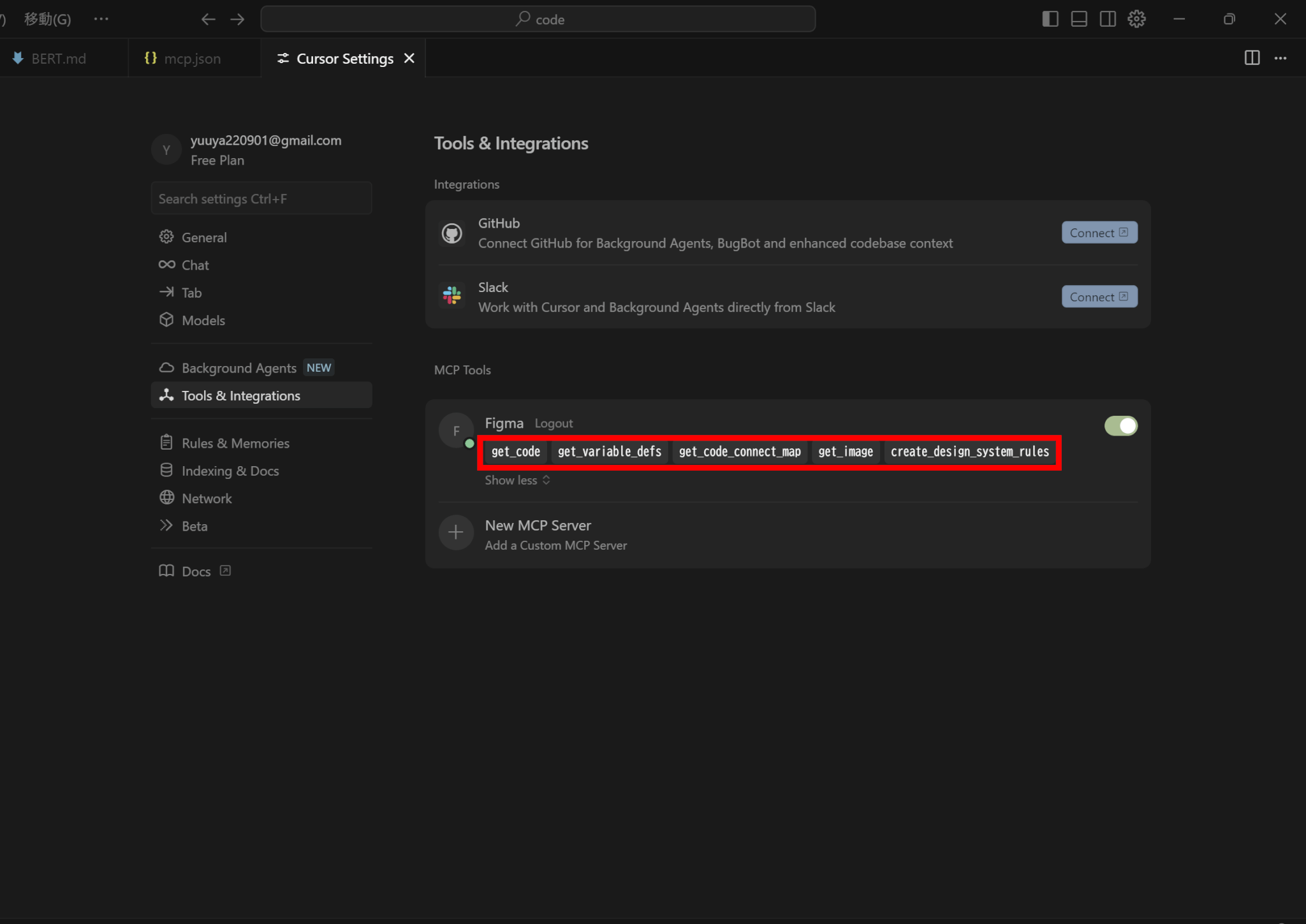This screenshot has height=924, width=1306.
Task: Click the get_code tool chip
Action: pos(515,451)
